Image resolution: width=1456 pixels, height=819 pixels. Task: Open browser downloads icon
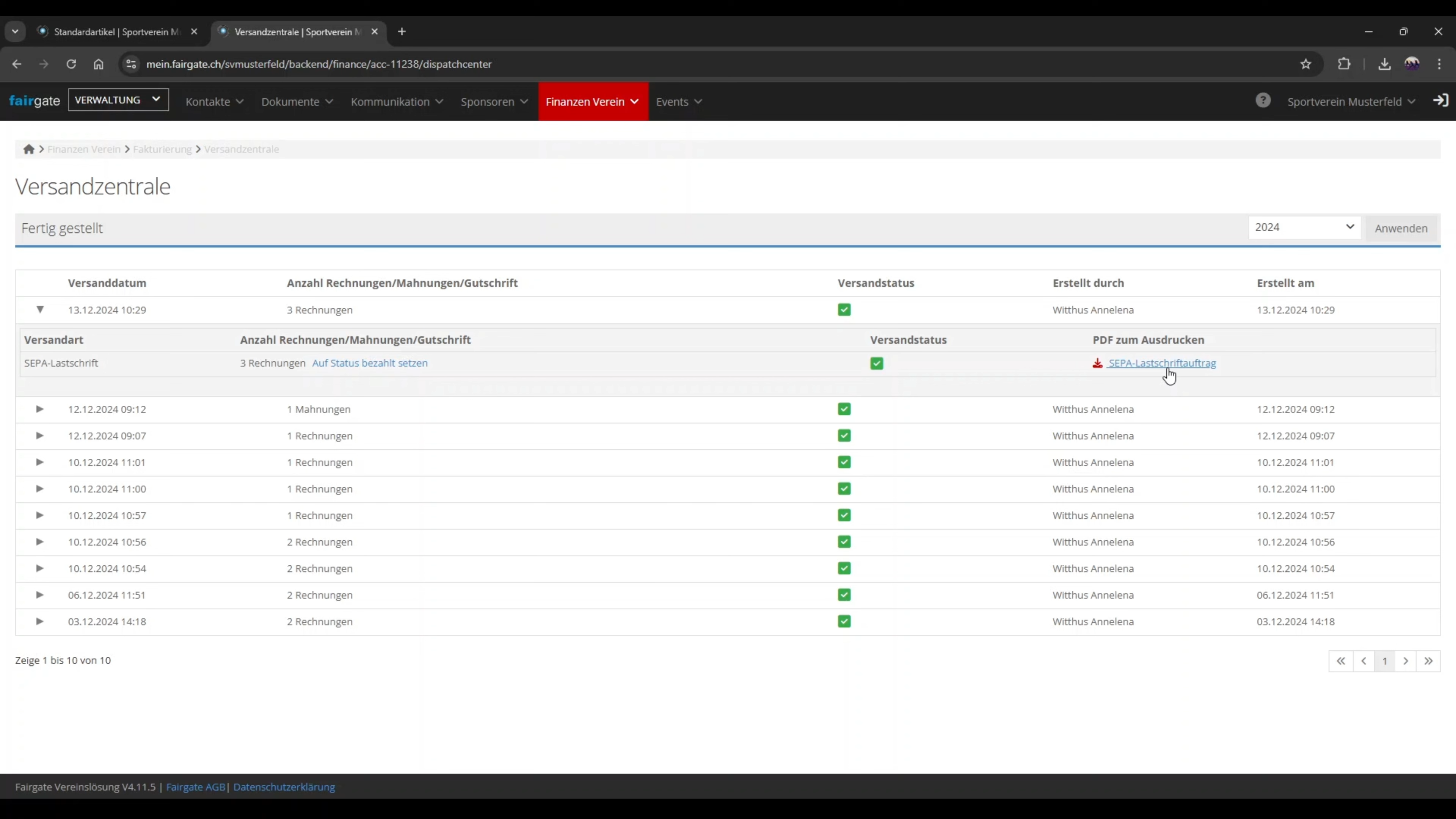pyautogui.click(x=1384, y=64)
